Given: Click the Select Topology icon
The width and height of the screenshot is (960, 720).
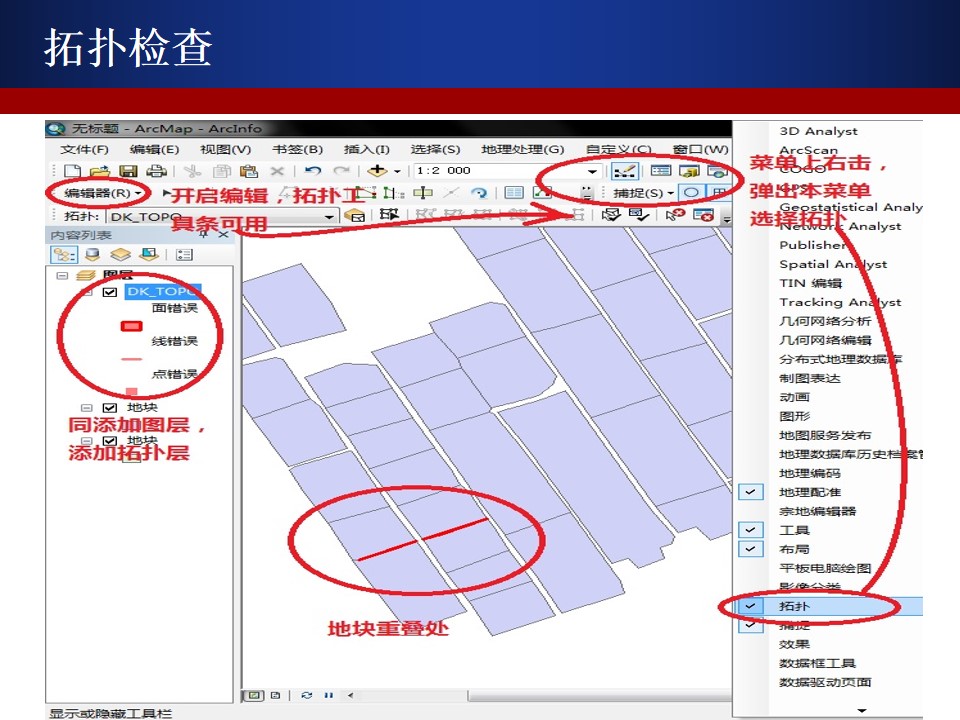Looking at the screenshot, I should tap(355, 216).
